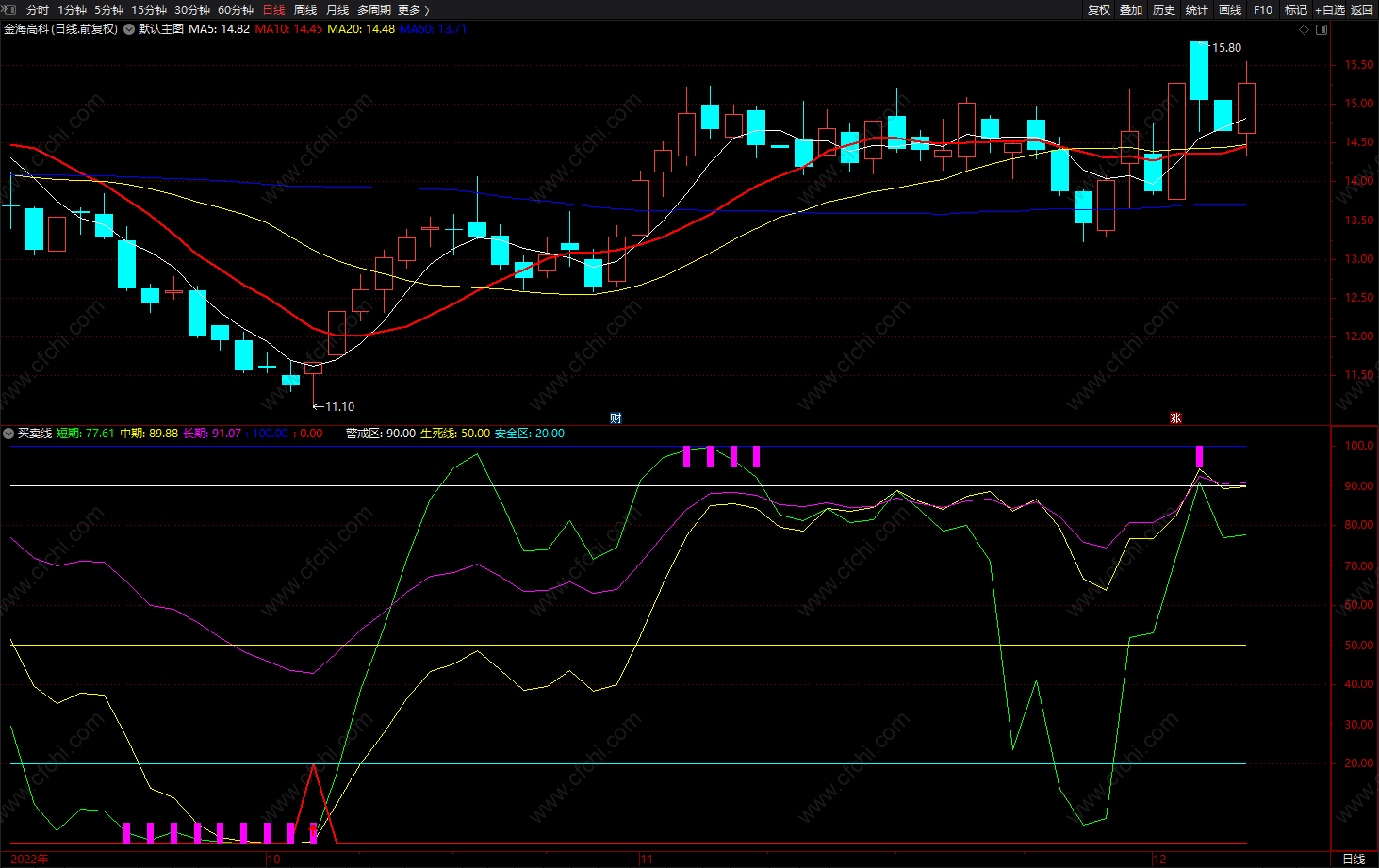Image resolution: width=1379 pixels, height=868 pixels.
Task: Click the panel toggle icon at top-left corner
Action: click(9, 9)
